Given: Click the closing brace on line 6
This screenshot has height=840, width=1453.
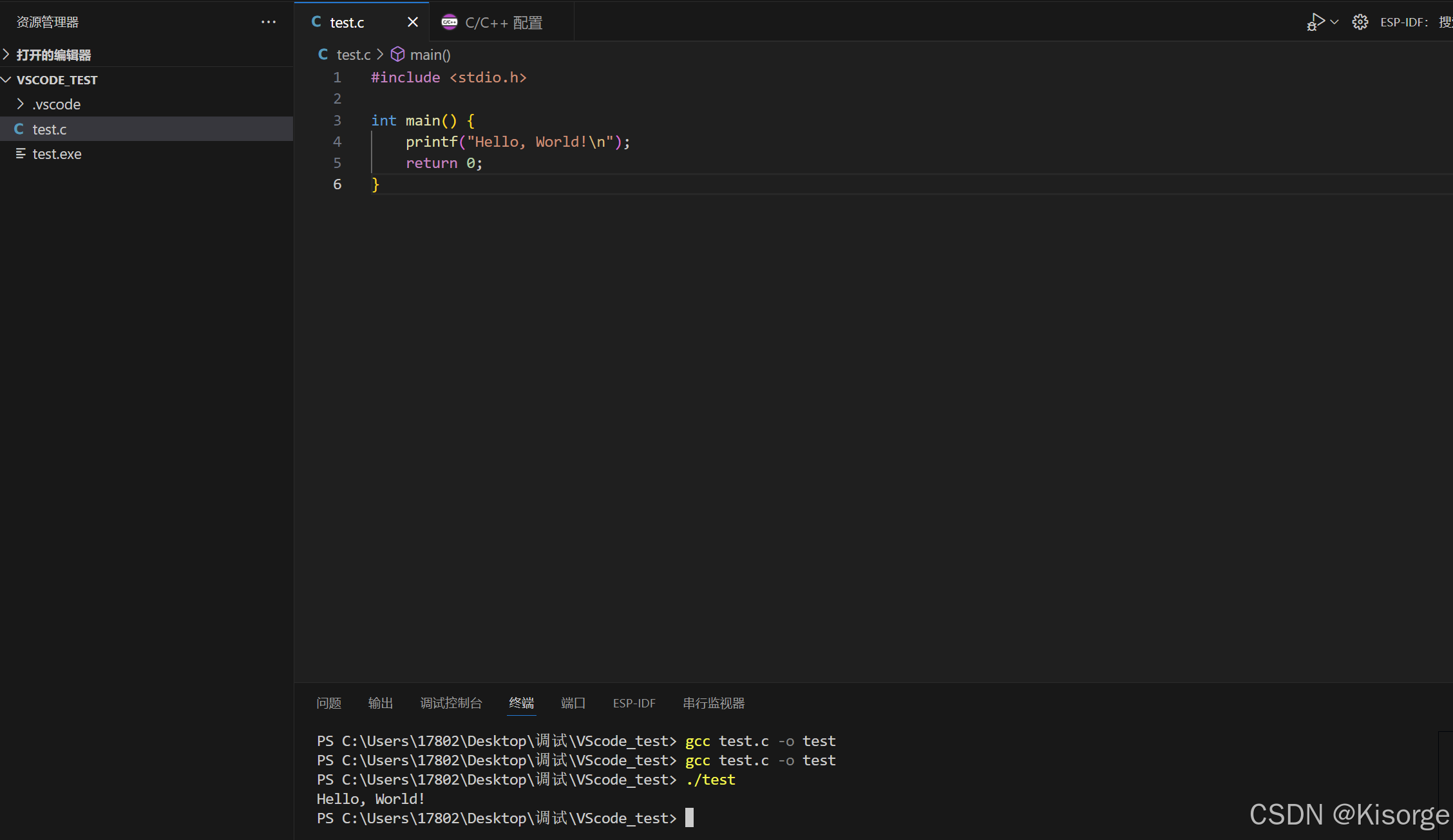Looking at the screenshot, I should coord(375,185).
